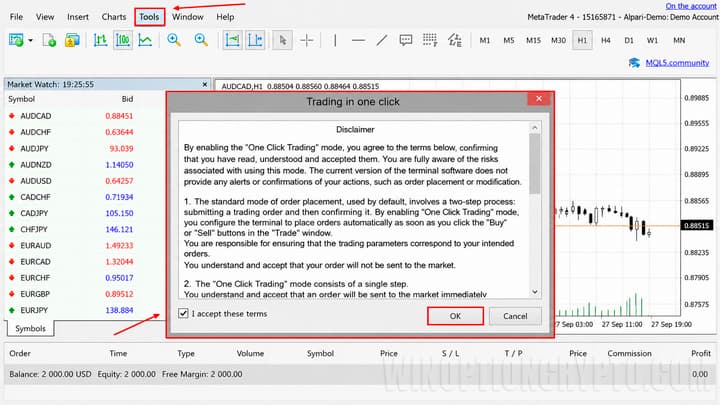Switch to bar chart icon

[100, 40]
